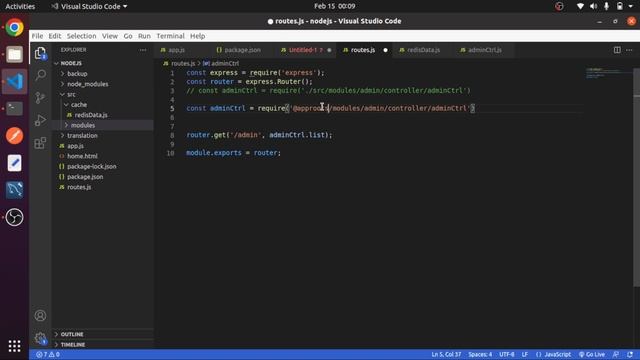Open the Go menu
Screen dimensions: 640x360
128,36
